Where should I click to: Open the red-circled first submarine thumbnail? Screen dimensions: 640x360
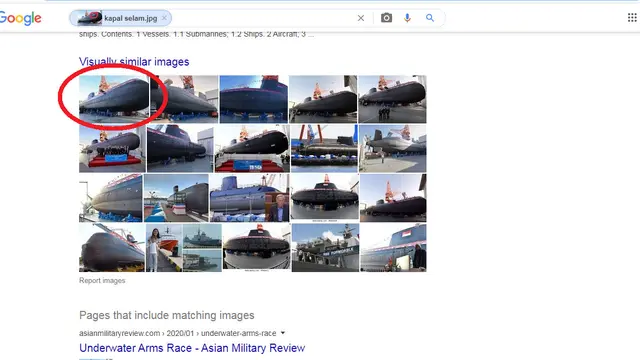[x=114, y=99]
